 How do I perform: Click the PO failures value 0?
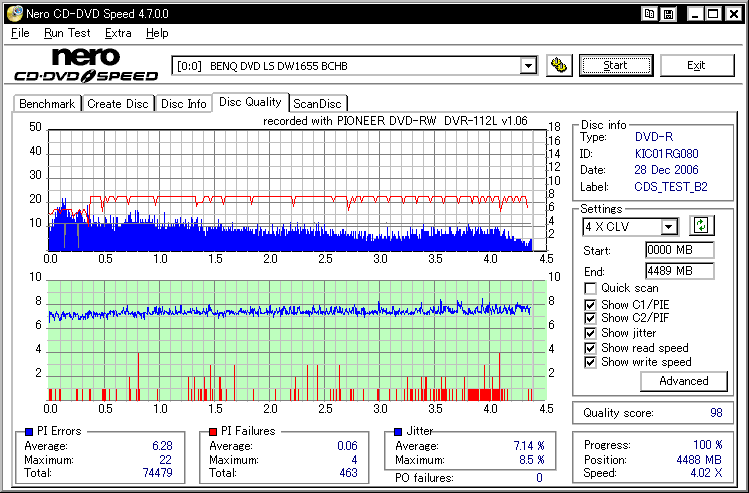coord(539,478)
